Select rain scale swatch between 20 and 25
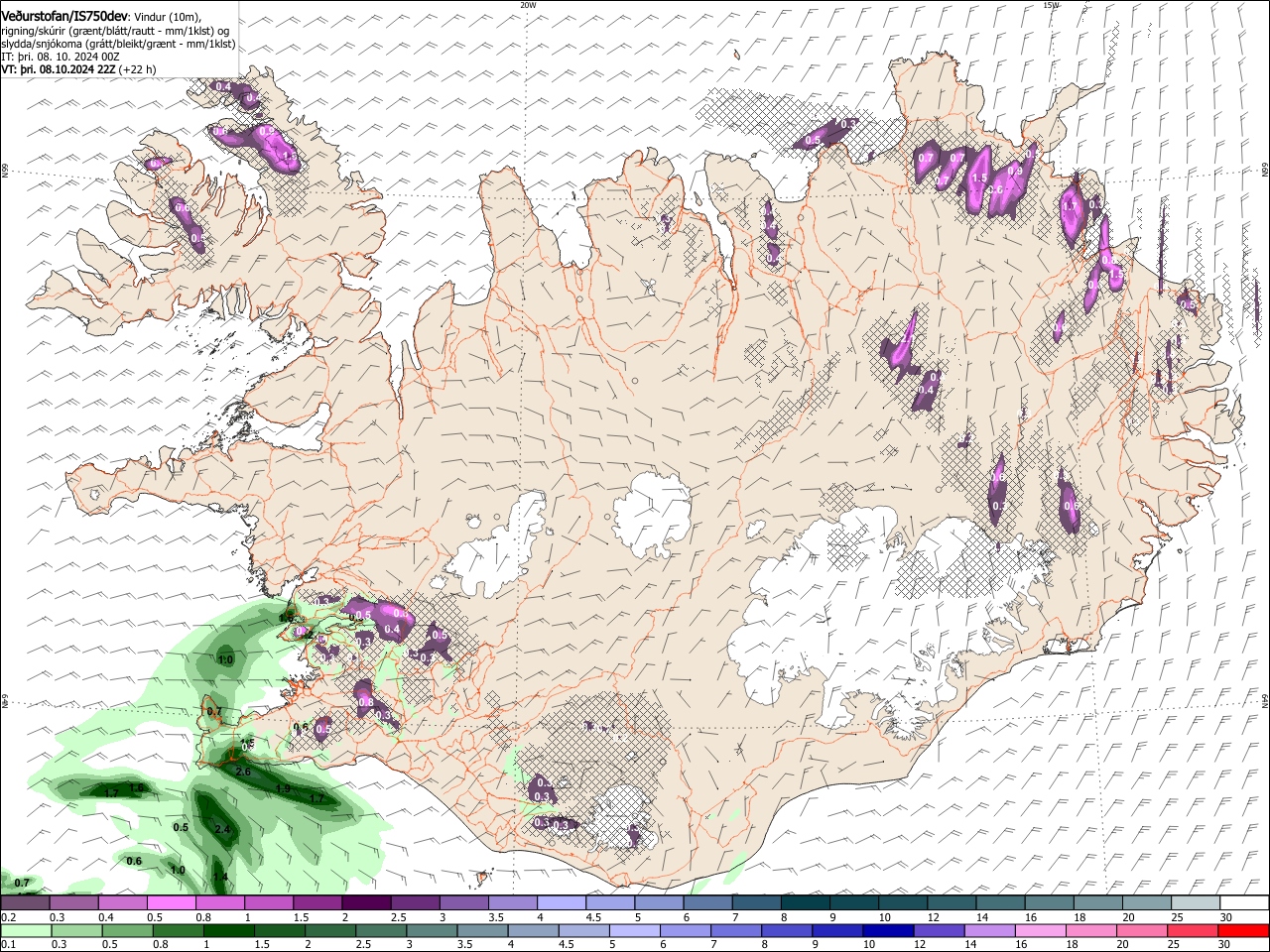 [1142, 931]
